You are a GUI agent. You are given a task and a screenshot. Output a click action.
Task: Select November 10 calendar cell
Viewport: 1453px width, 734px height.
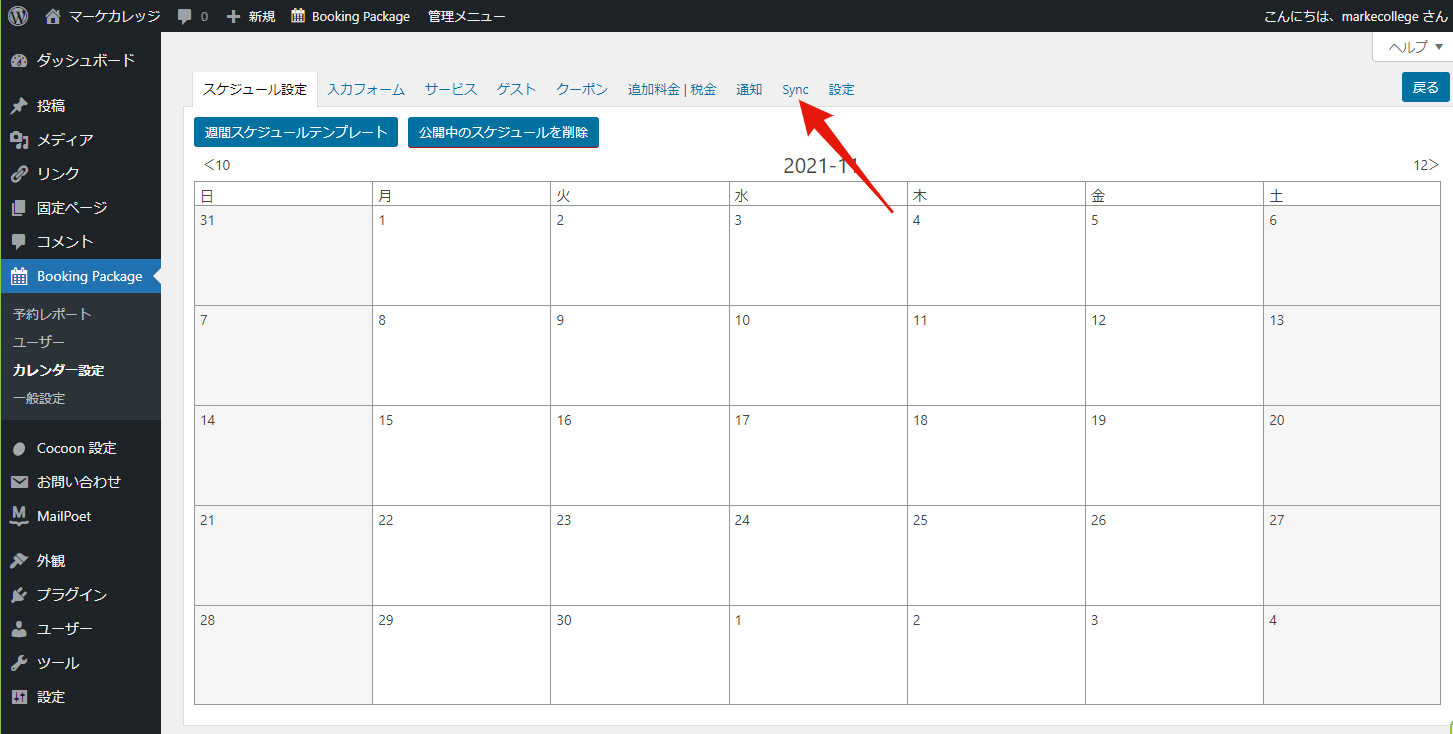[818, 355]
